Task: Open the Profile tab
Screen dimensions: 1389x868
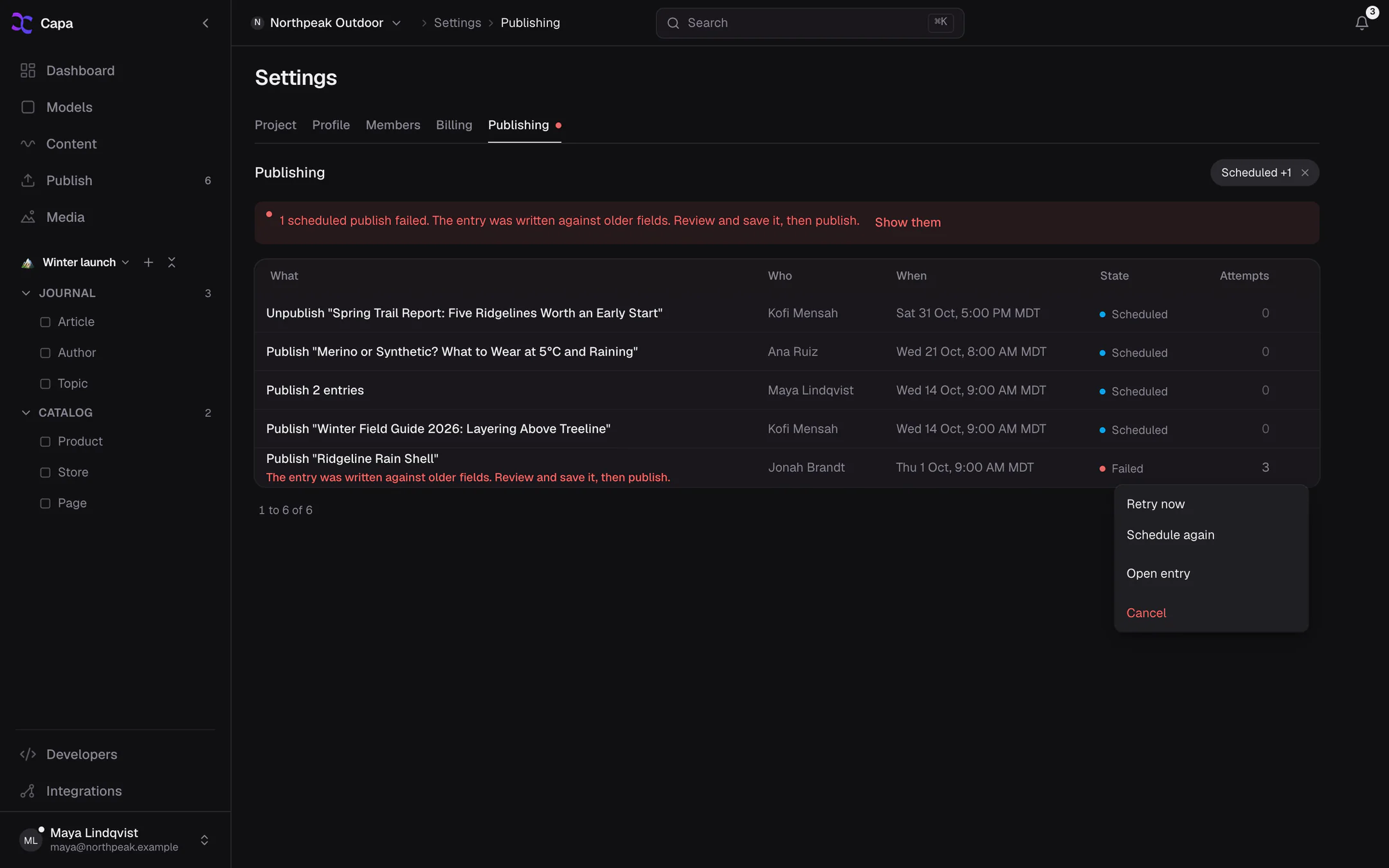Action: tap(331, 125)
